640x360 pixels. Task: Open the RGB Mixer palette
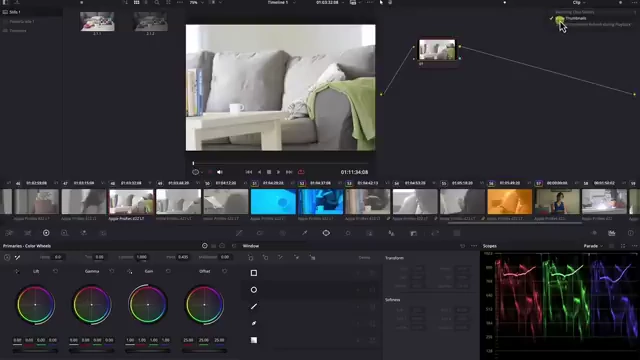click(x=84, y=233)
